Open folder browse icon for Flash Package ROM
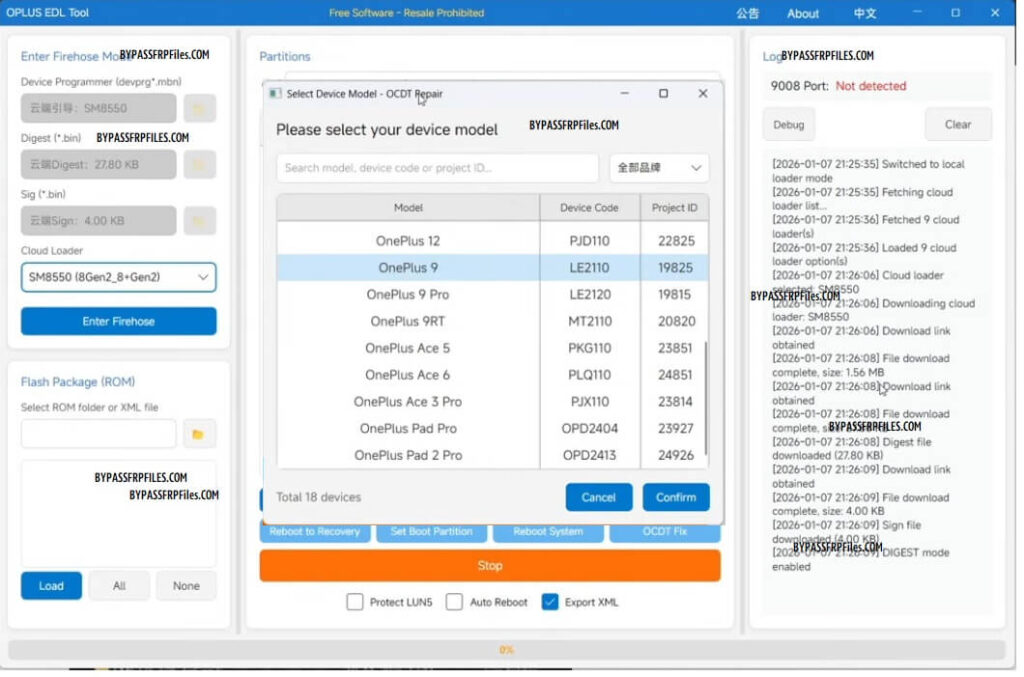Screen dimensions: 1024x677 tap(199, 434)
